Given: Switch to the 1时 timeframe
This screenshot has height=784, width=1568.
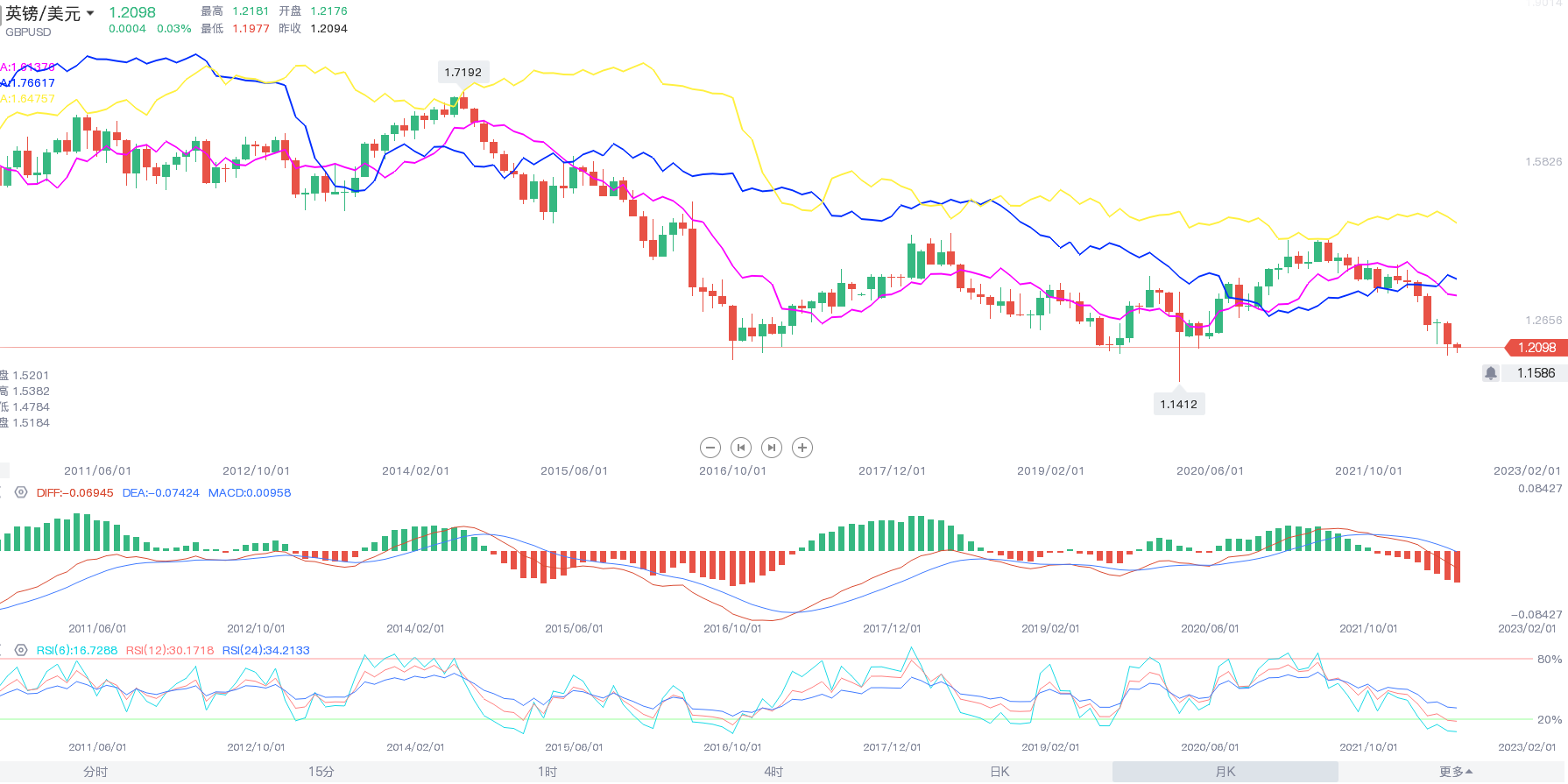Looking at the screenshot, I should coord(547,772).
